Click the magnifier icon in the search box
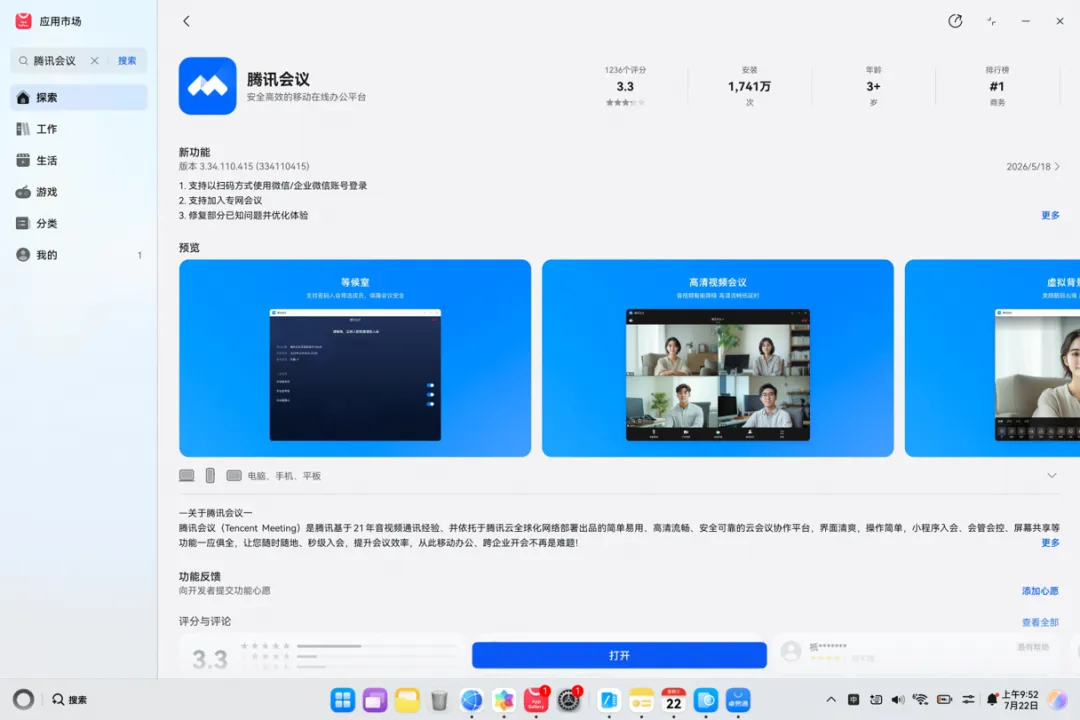 (x=23, y=61)
